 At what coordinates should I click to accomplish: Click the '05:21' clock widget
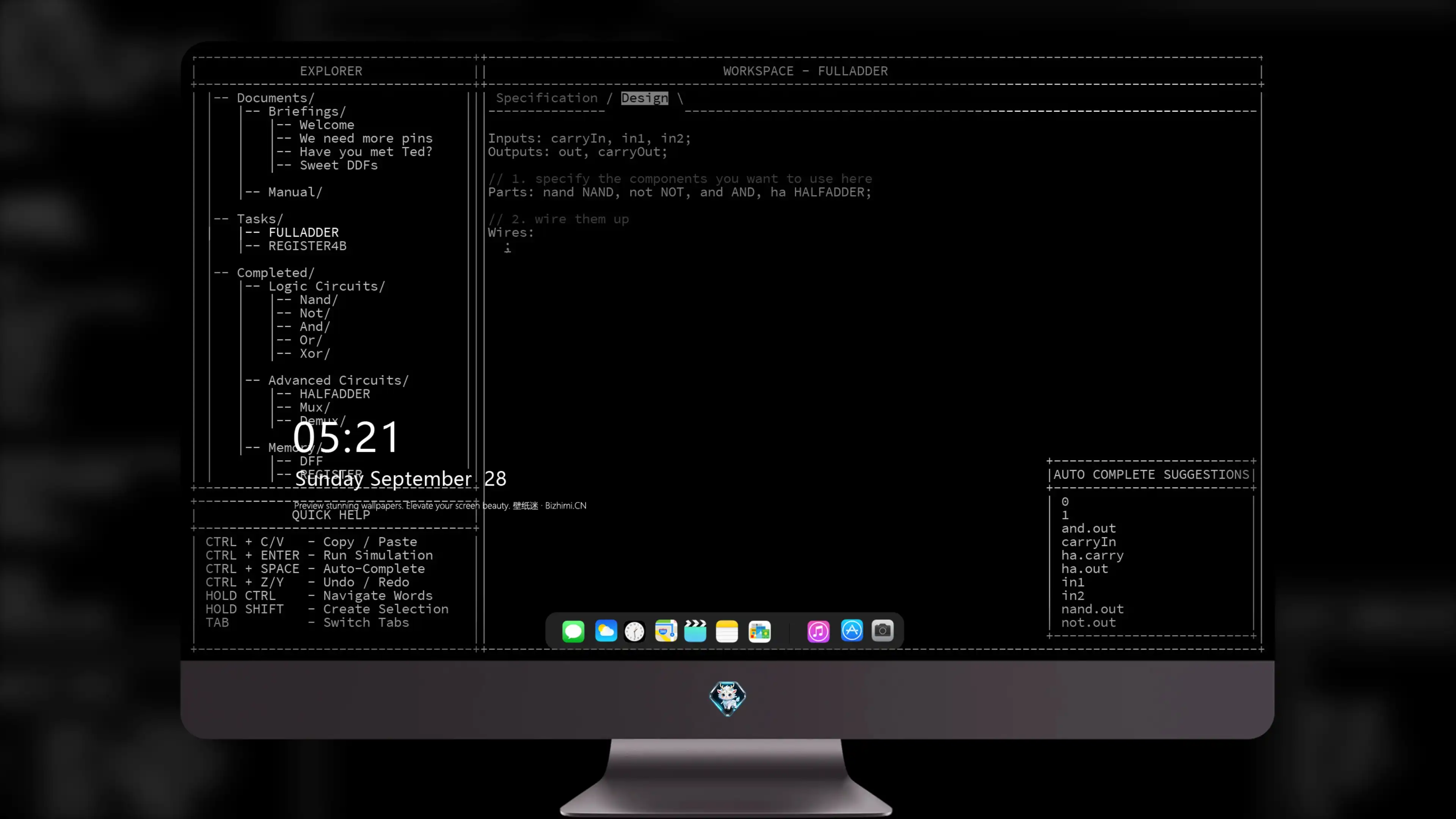point(346,438)
